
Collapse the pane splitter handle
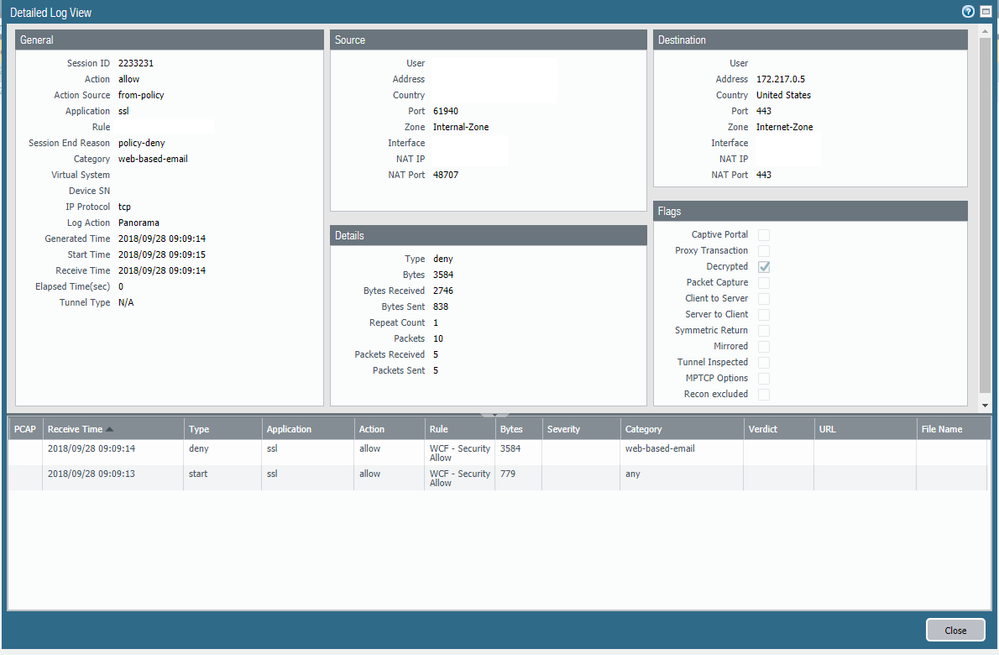(495, 413)
